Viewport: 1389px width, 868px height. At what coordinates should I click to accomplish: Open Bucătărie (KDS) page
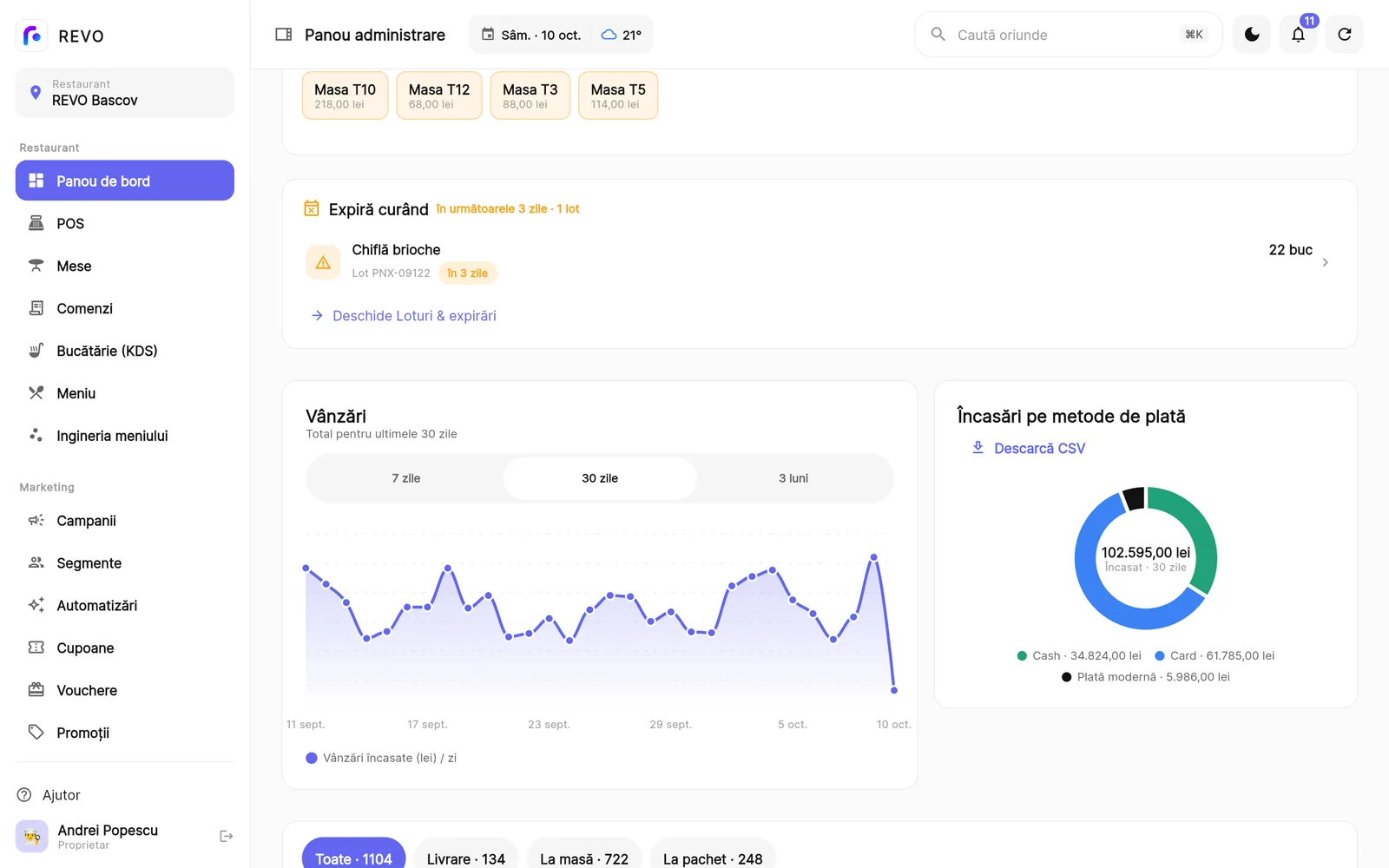(125, 351)
